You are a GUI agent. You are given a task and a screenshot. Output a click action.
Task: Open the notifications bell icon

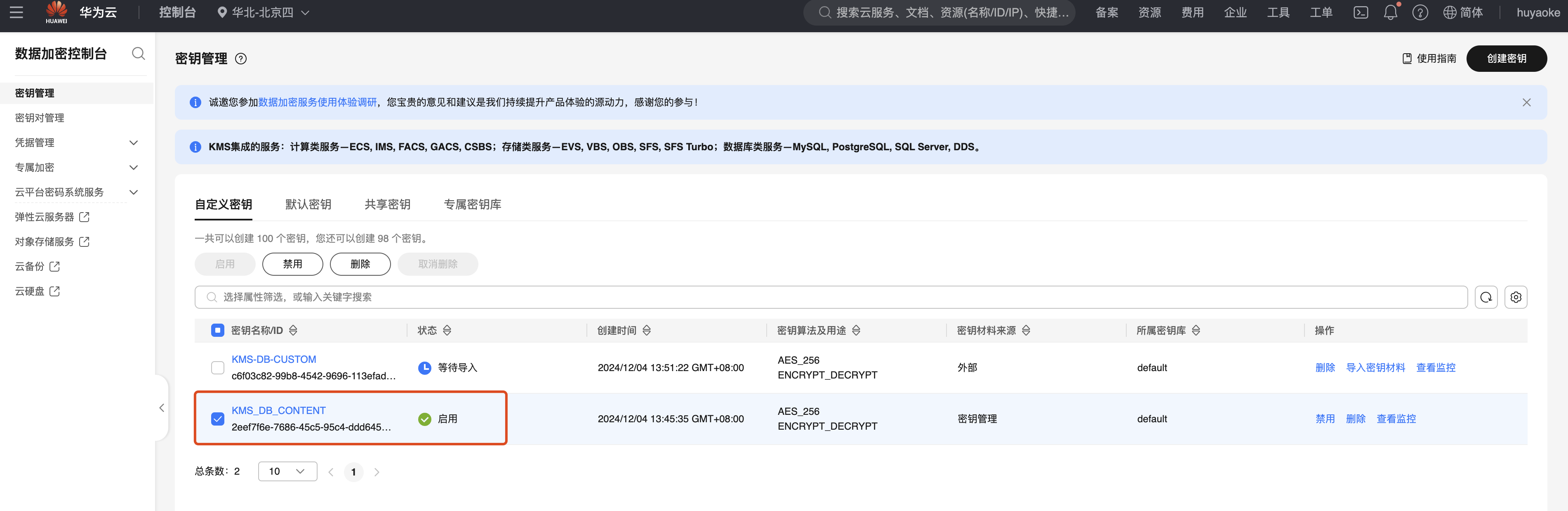point(1391,12)
